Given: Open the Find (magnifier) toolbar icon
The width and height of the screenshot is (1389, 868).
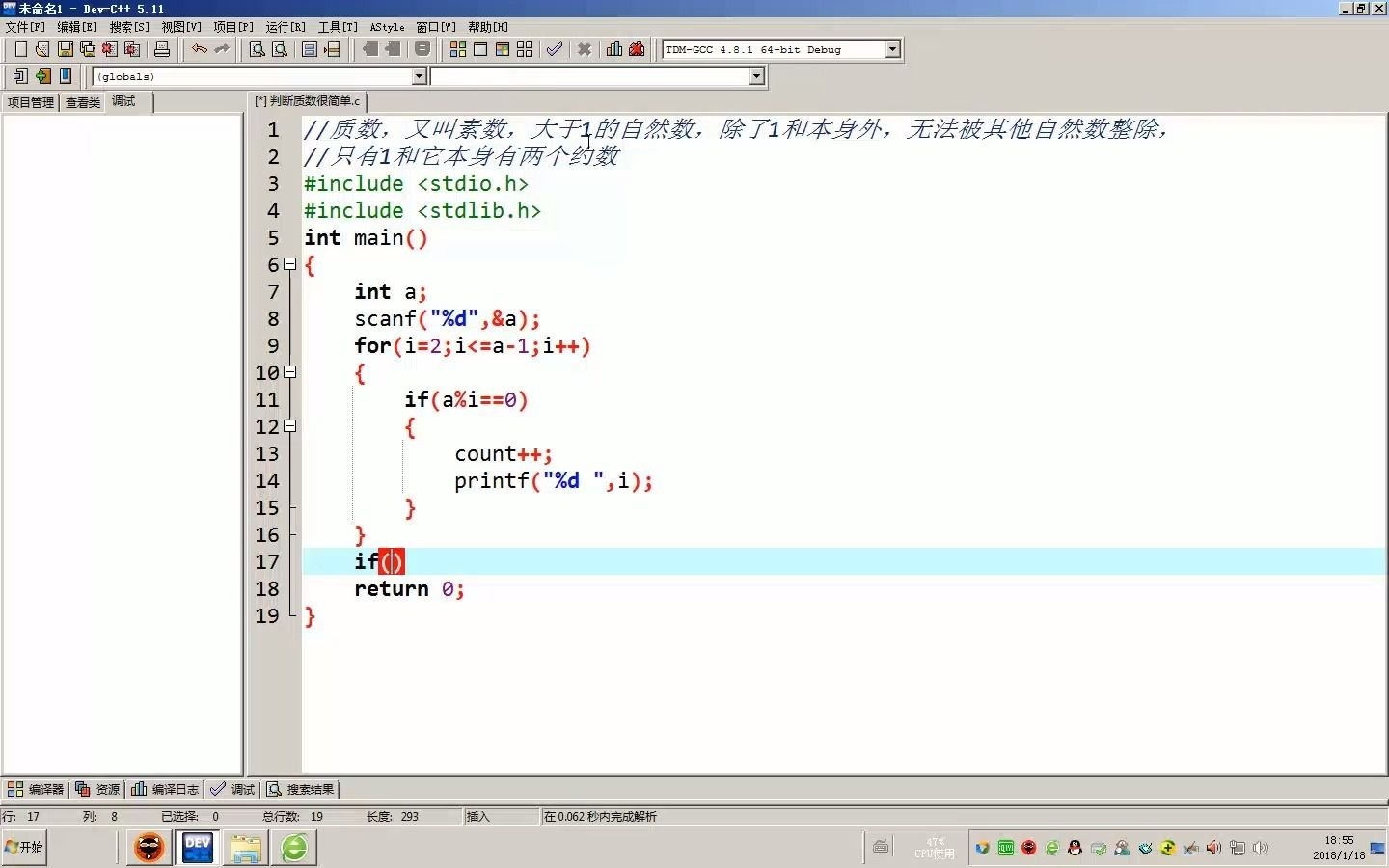Looking at the screenshot, I should tap(258, 49).
